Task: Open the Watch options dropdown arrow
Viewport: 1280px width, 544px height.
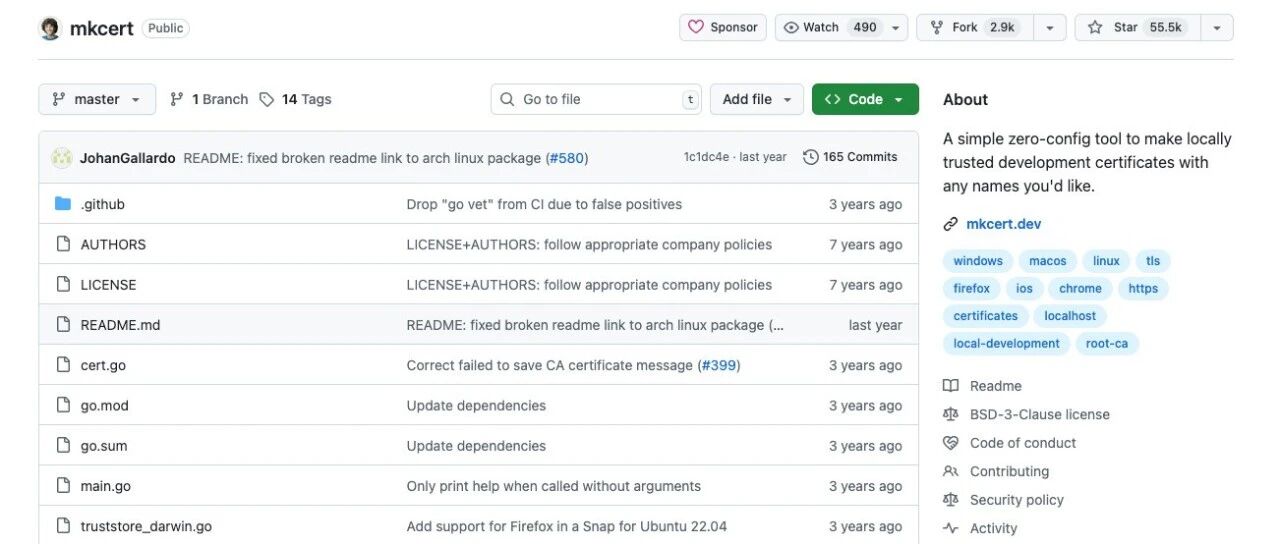Action: tap(894, 27)
